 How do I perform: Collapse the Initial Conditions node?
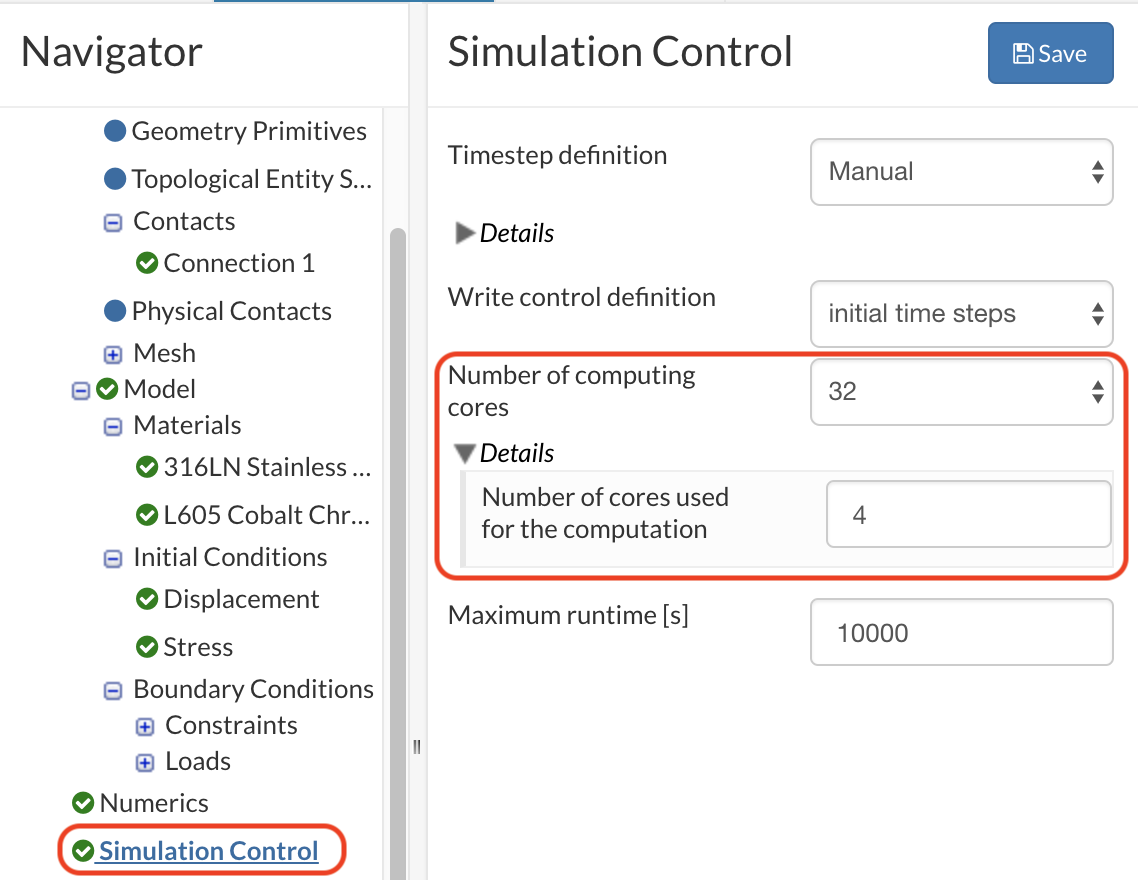click(112, 558)
